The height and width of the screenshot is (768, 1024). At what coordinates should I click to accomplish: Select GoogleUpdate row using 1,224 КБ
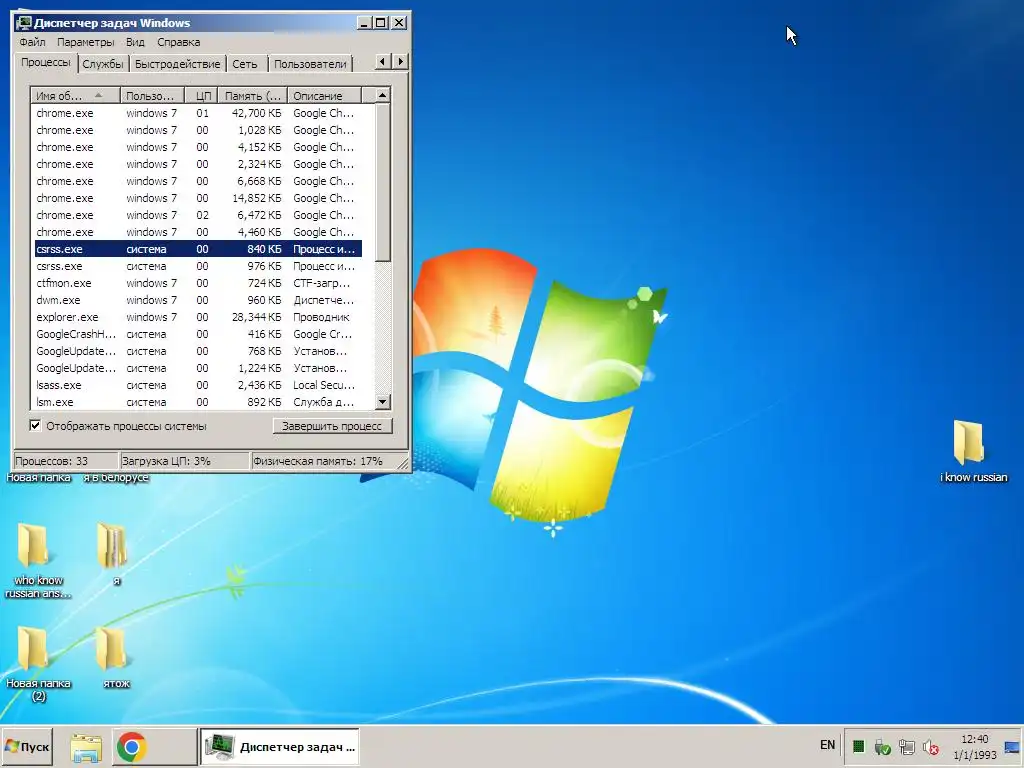pos(198,368)
